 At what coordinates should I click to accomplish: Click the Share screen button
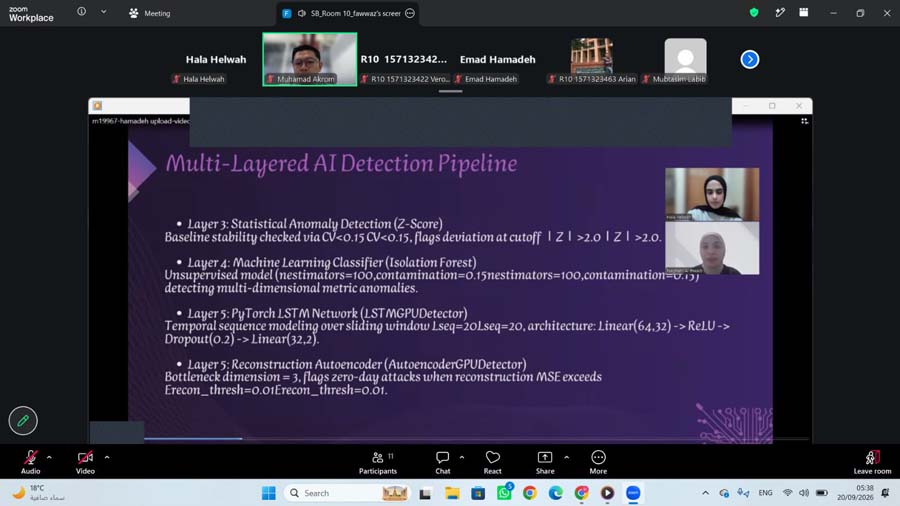click(545, 462)
